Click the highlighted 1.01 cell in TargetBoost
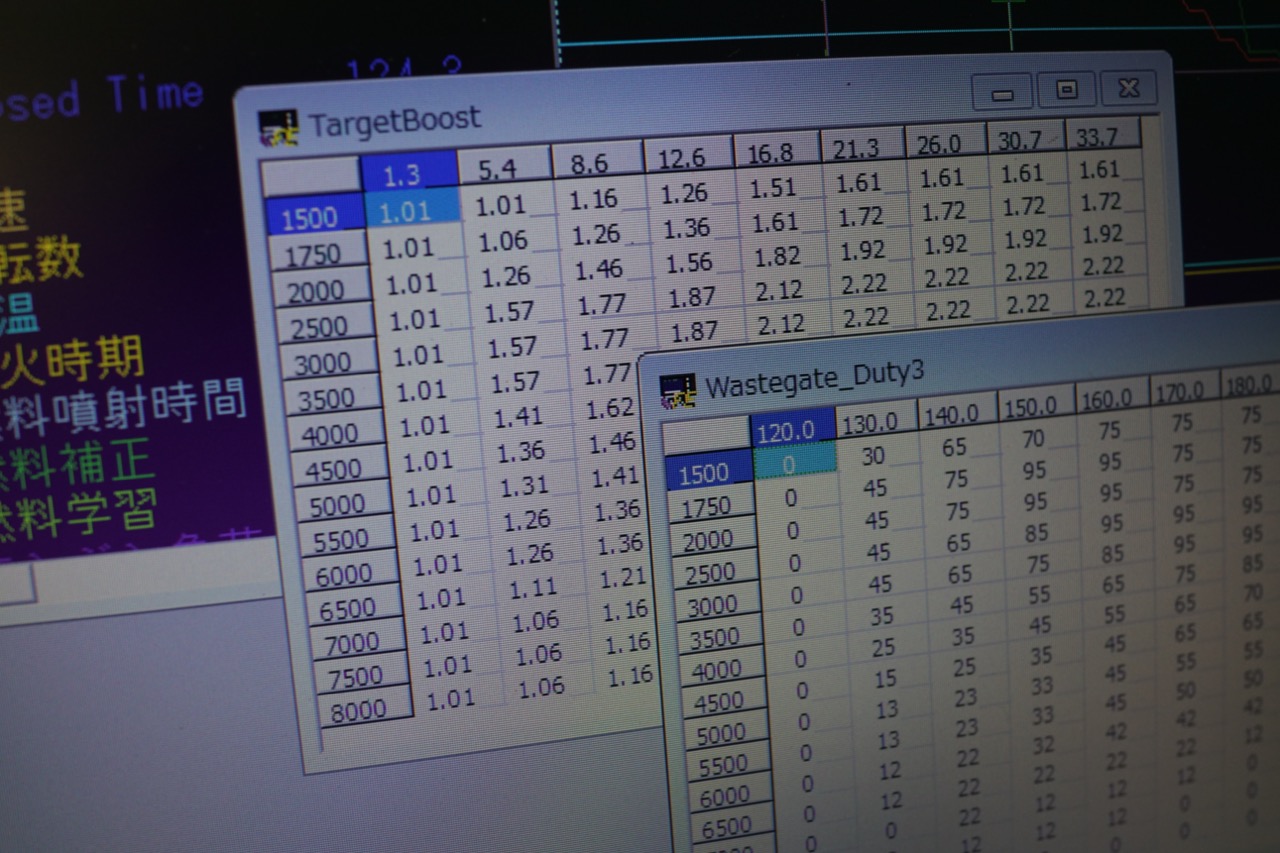This screenshot has height=853, width=1280. tap(412, 210)
